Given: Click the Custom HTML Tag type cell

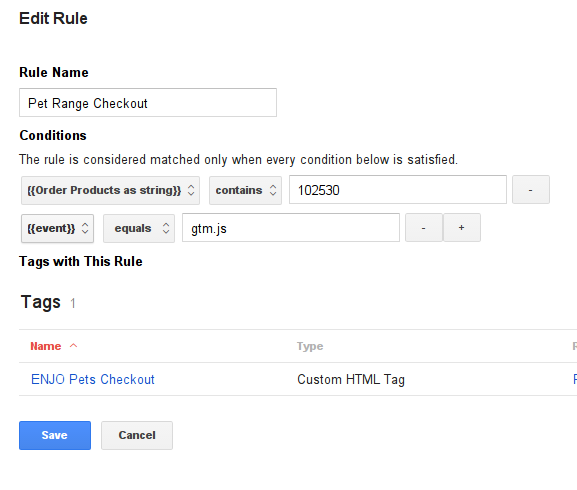Looking at the screenshot, I should pos(351,379).
